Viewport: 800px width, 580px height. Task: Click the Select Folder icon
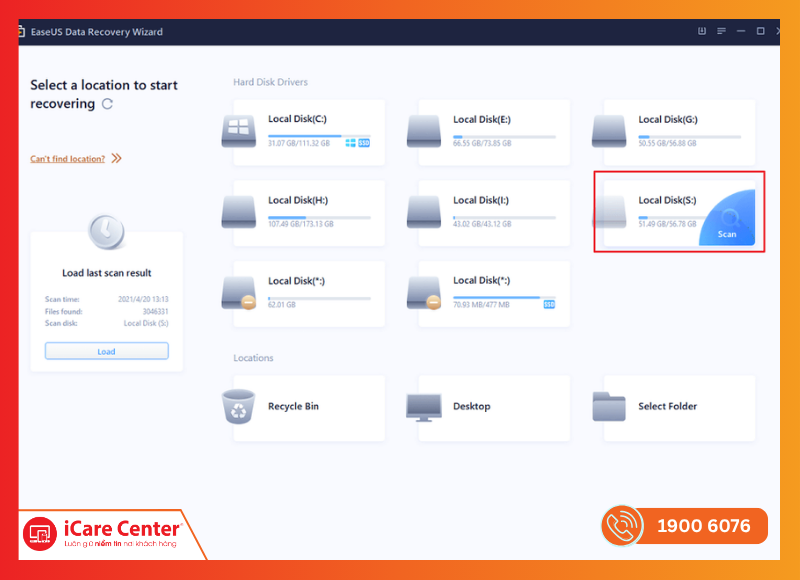609,406
